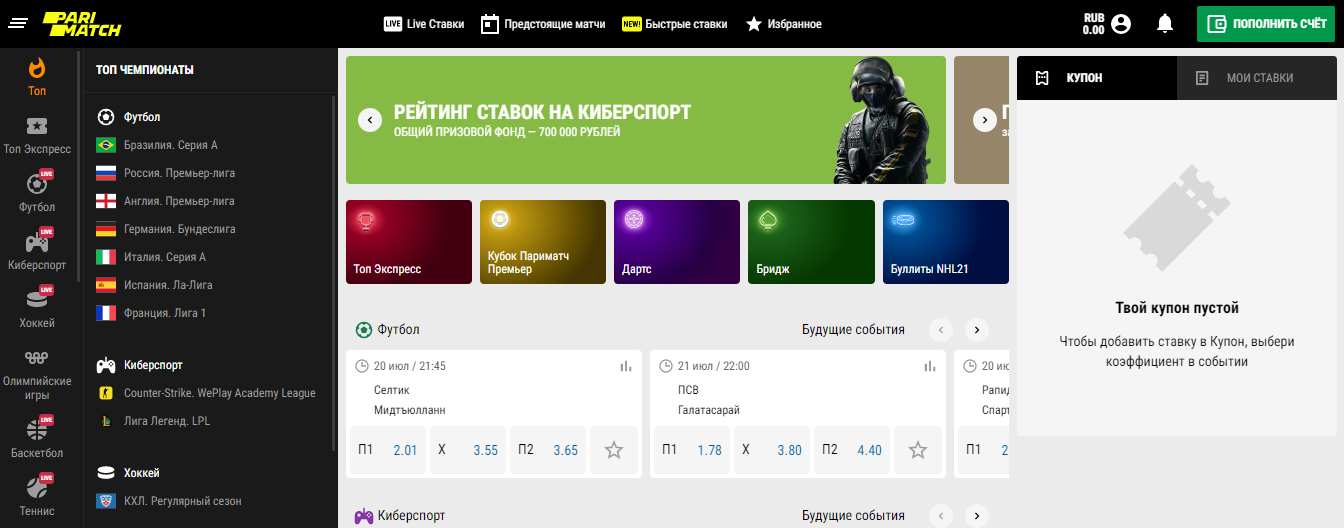This screenshot has height=528, width=1344.
Task: Click previous arrow in Киберспорт section
Action: click(941, 516)
